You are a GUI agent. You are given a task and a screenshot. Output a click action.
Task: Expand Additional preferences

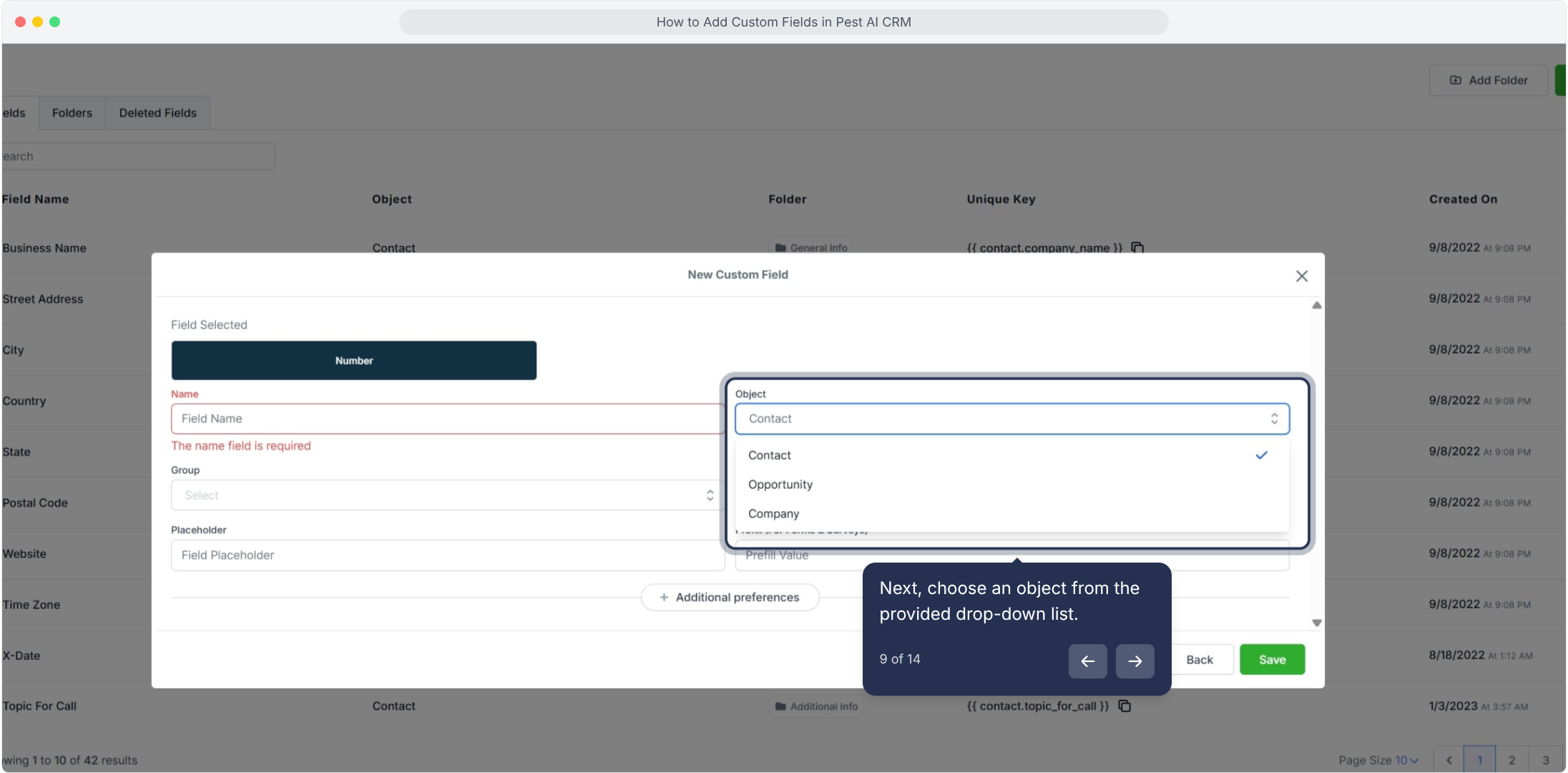(730, 597)
